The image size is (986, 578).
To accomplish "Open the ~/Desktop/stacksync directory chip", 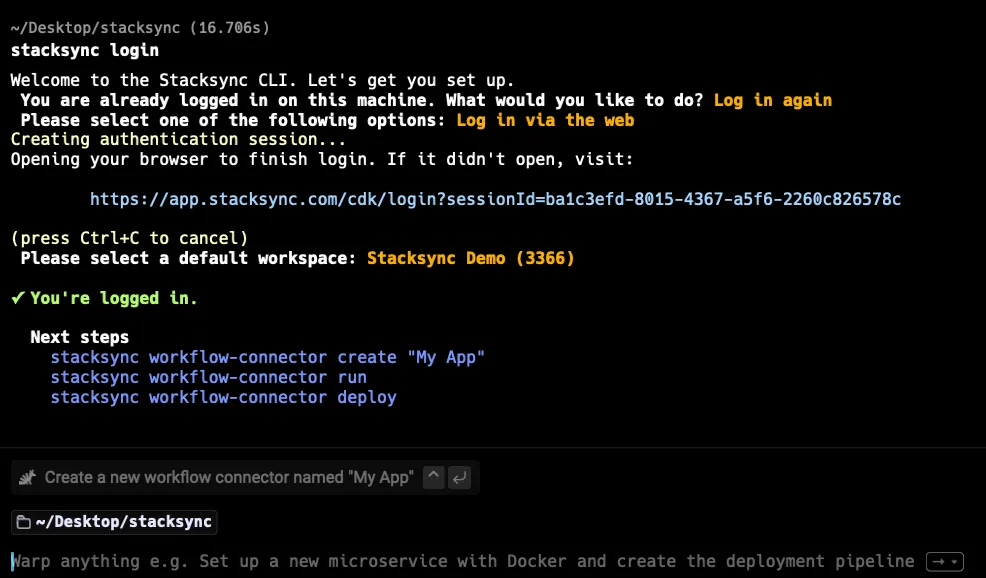I will 114,522.
